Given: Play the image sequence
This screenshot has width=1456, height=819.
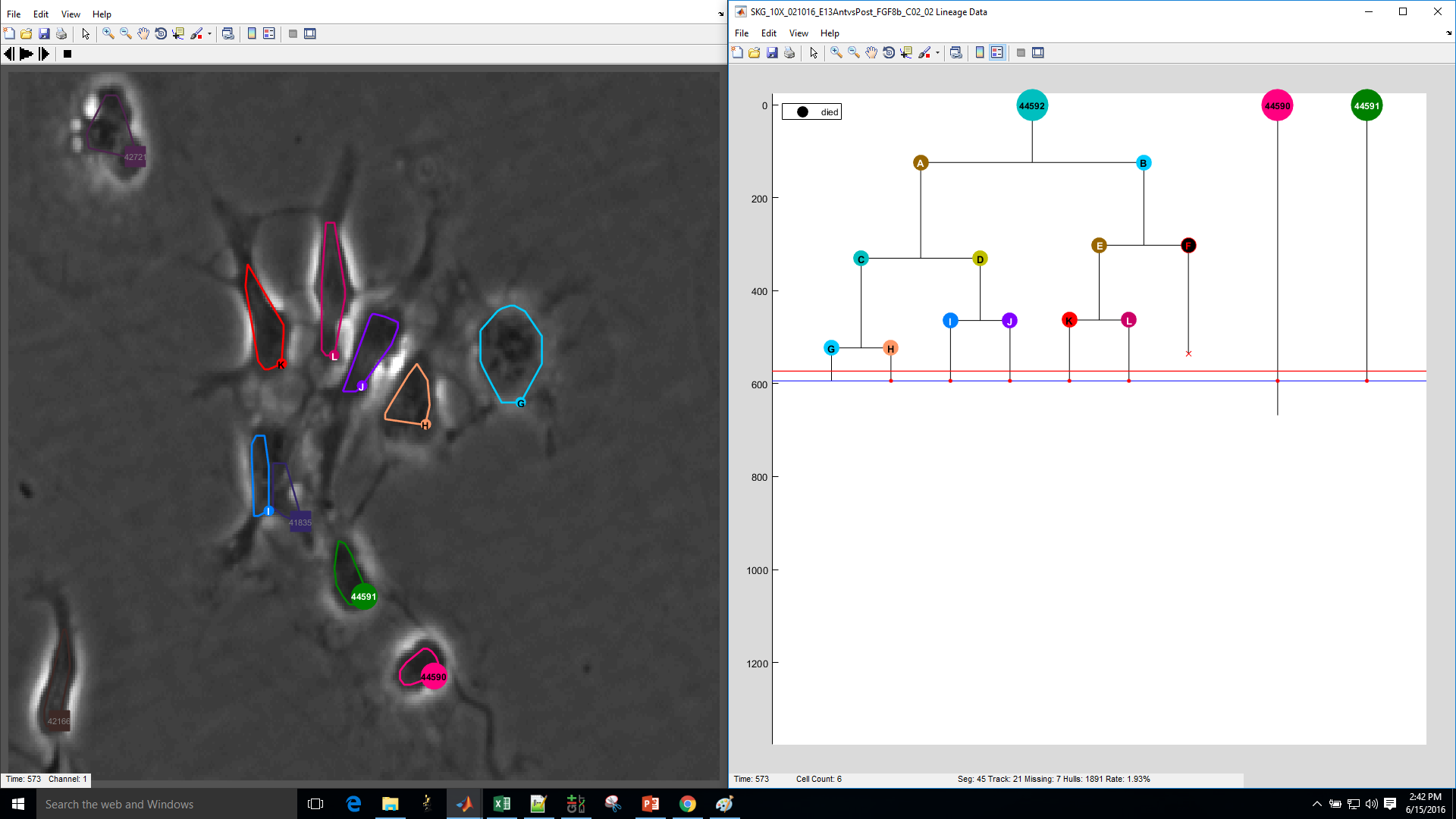Looking at the screenshot, I should 26,54.
